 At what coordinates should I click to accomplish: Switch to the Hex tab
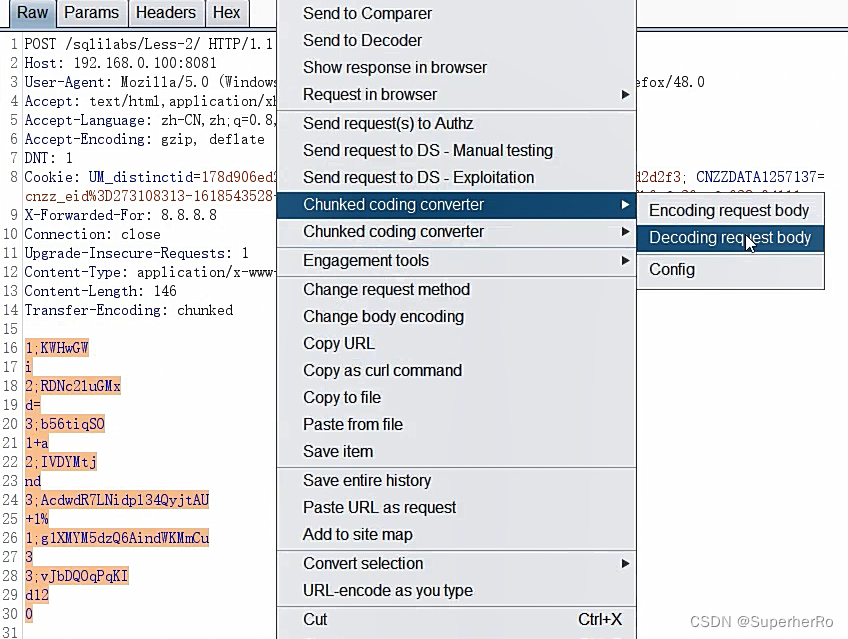(x=226, y=13)
